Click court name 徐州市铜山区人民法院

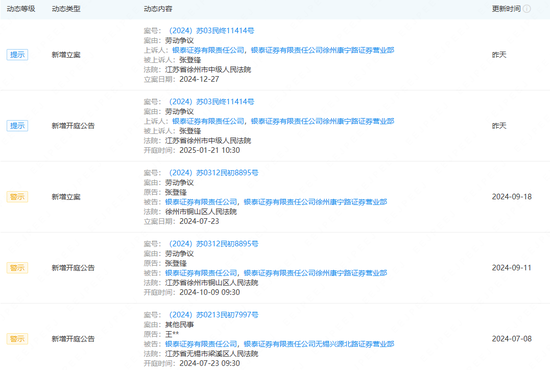pyautogui.click(x=201, y=212)
